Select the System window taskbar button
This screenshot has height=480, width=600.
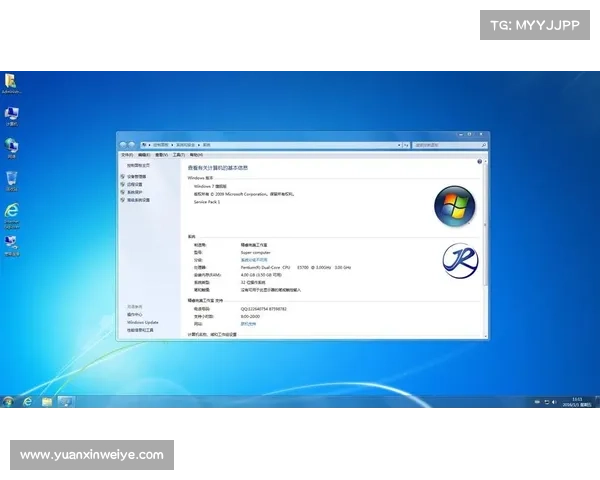click(65, 401)
